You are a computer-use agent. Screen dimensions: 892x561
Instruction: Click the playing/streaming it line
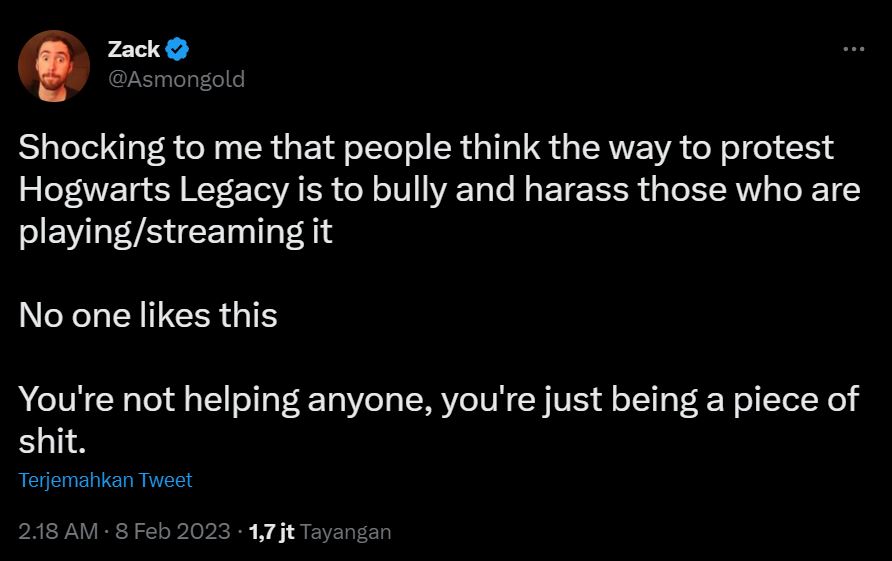tap(175, 232)
